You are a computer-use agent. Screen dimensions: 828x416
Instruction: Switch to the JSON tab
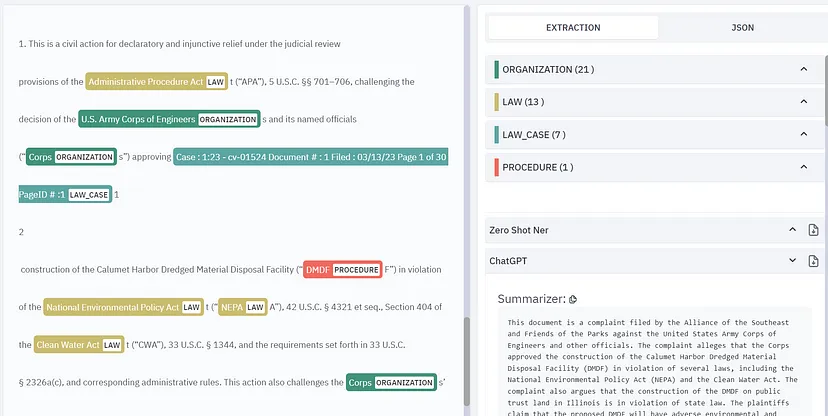click(741, 27)
